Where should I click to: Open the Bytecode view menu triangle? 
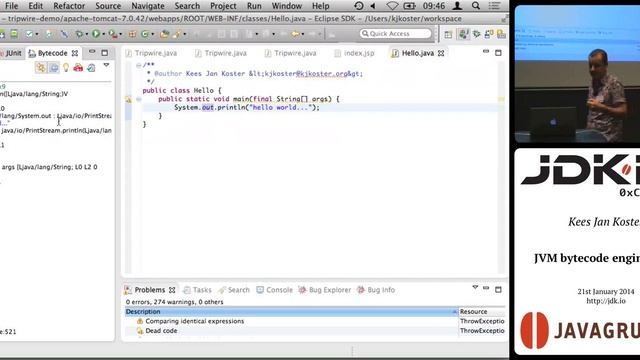click(106, 65)
